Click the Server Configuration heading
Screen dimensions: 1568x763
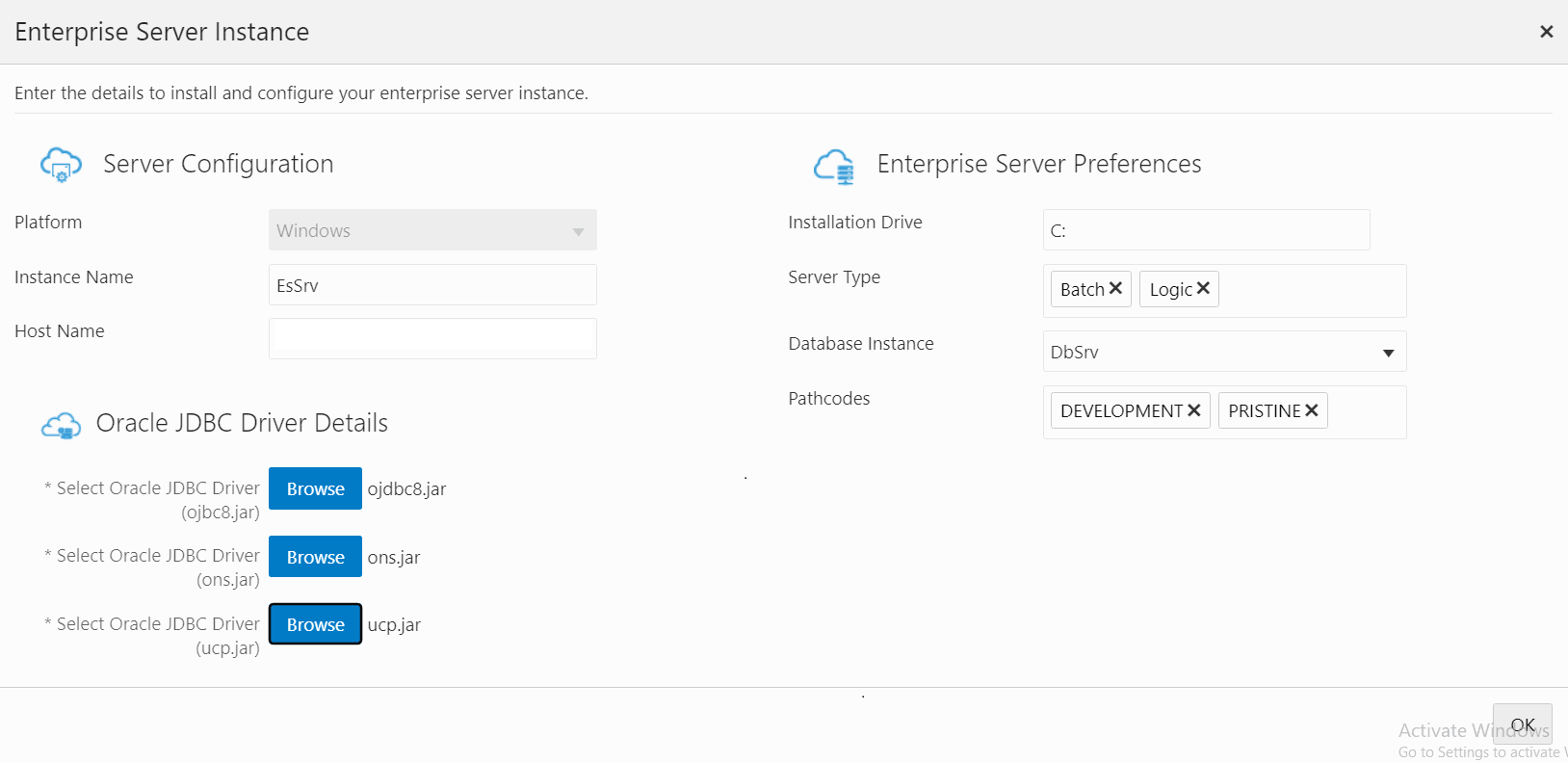(x=219, y=165)
